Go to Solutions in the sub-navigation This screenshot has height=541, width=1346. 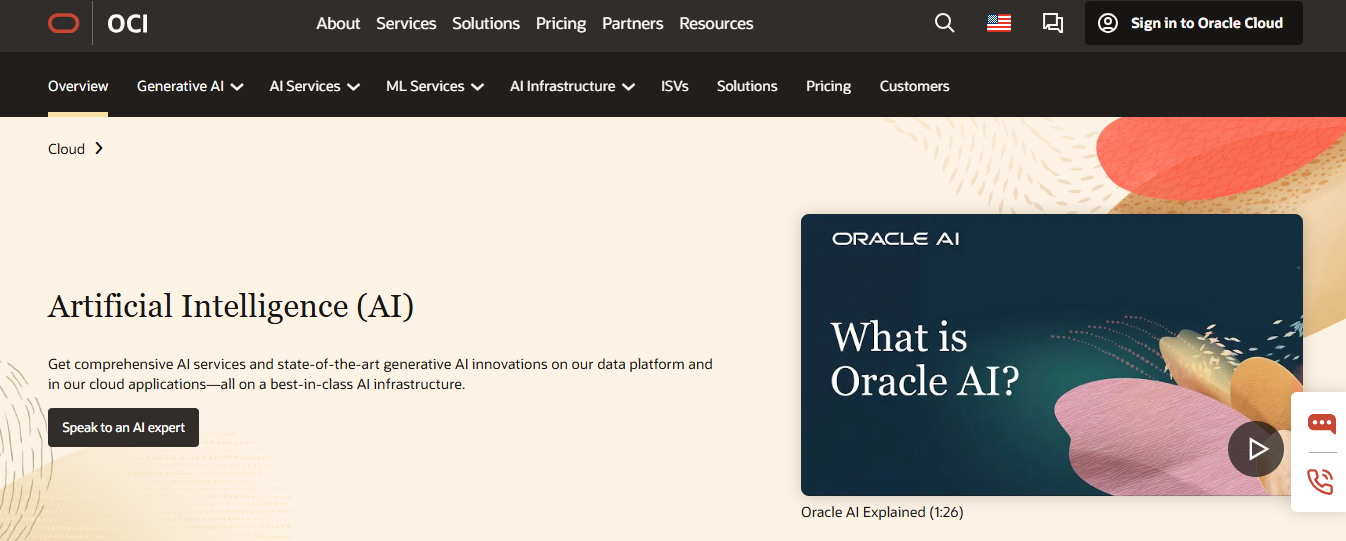coord(747,86)
